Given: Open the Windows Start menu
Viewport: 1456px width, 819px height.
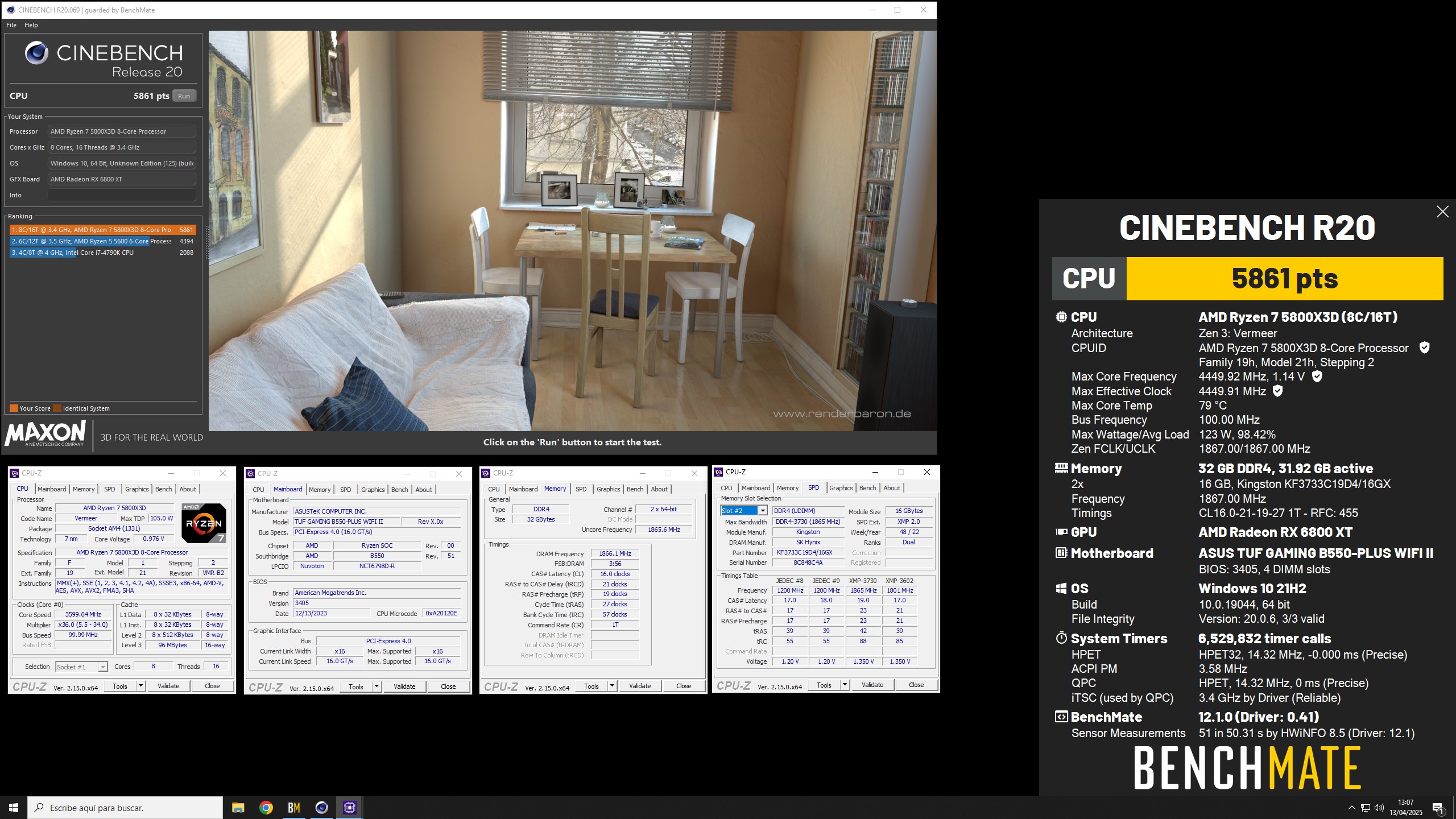Looking at the screenshot, I should coord(14,807).
